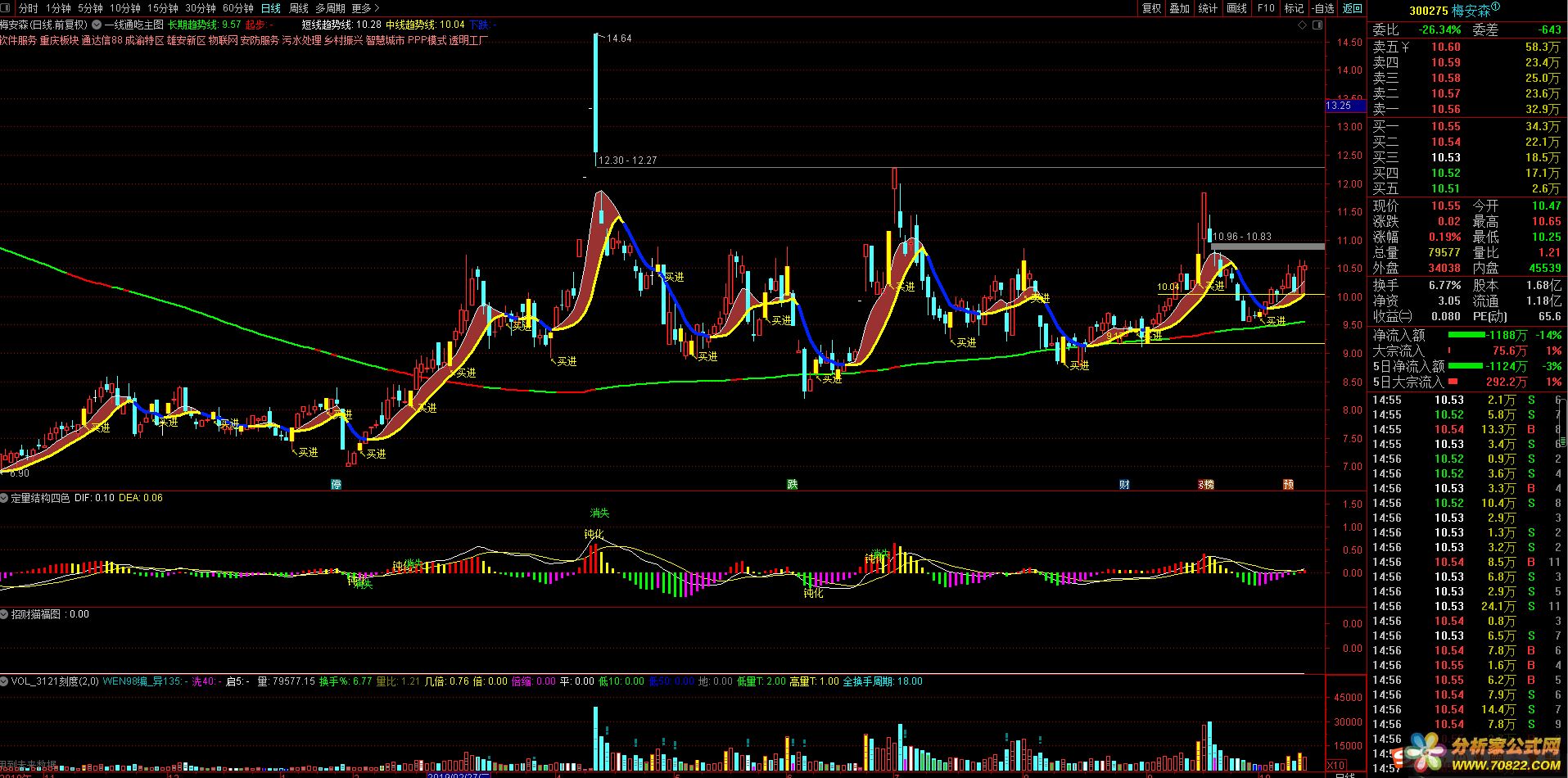Open F10 company info

[x=1266, y=8]
